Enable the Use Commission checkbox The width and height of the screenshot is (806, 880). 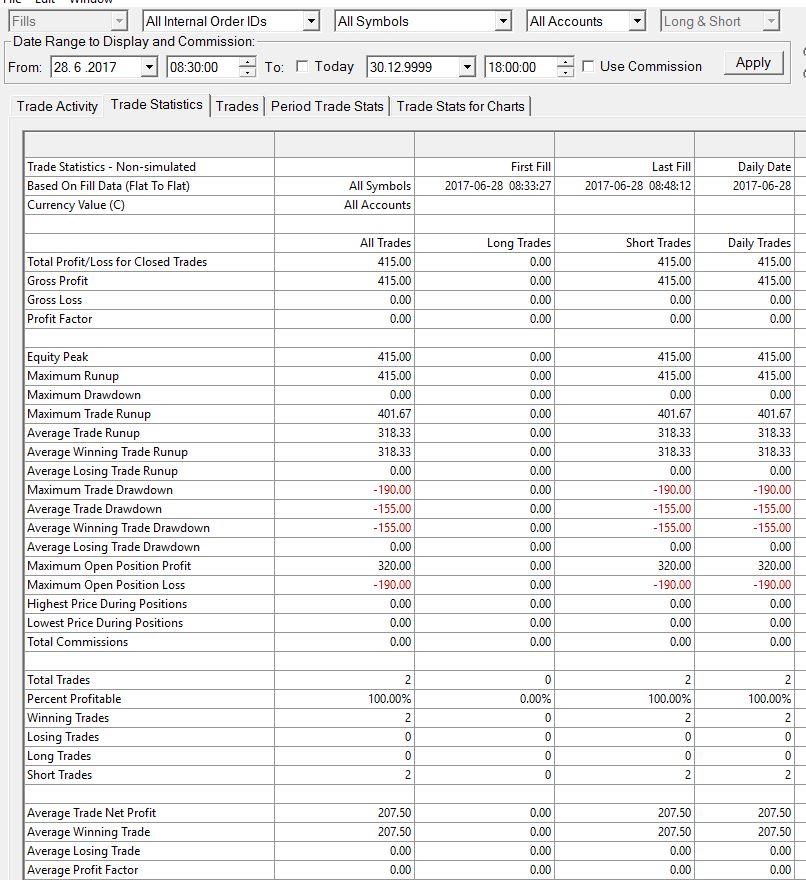pos(588,66)
